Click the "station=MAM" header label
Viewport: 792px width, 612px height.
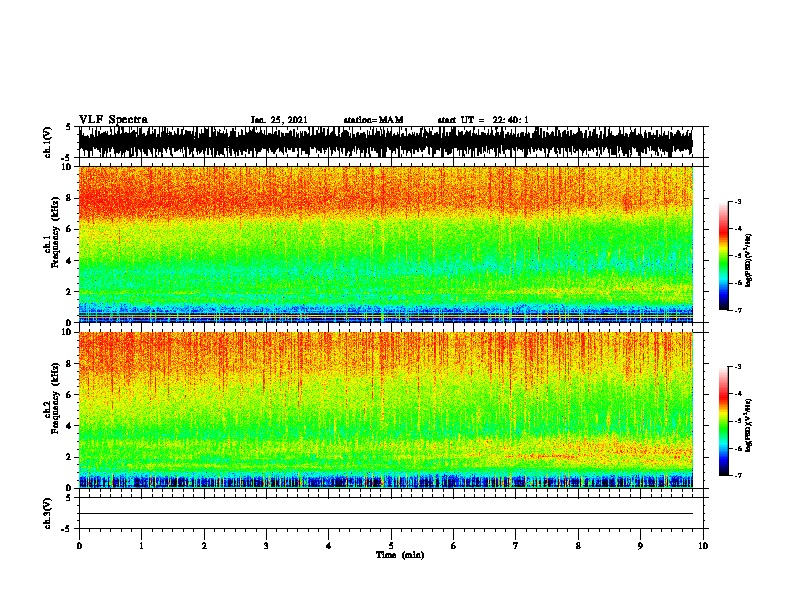[373, 120]
